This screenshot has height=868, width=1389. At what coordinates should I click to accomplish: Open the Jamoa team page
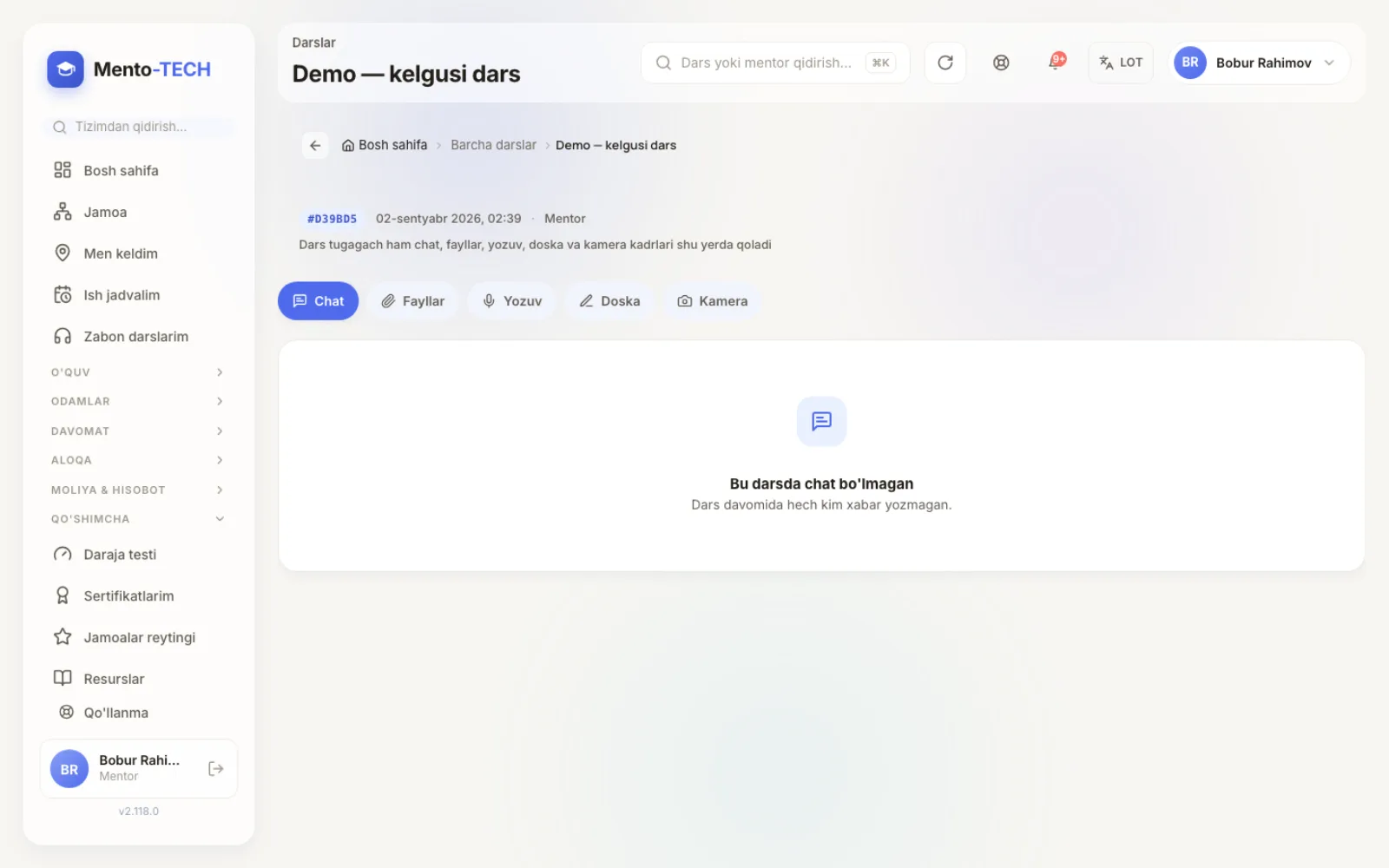(139, 212)
